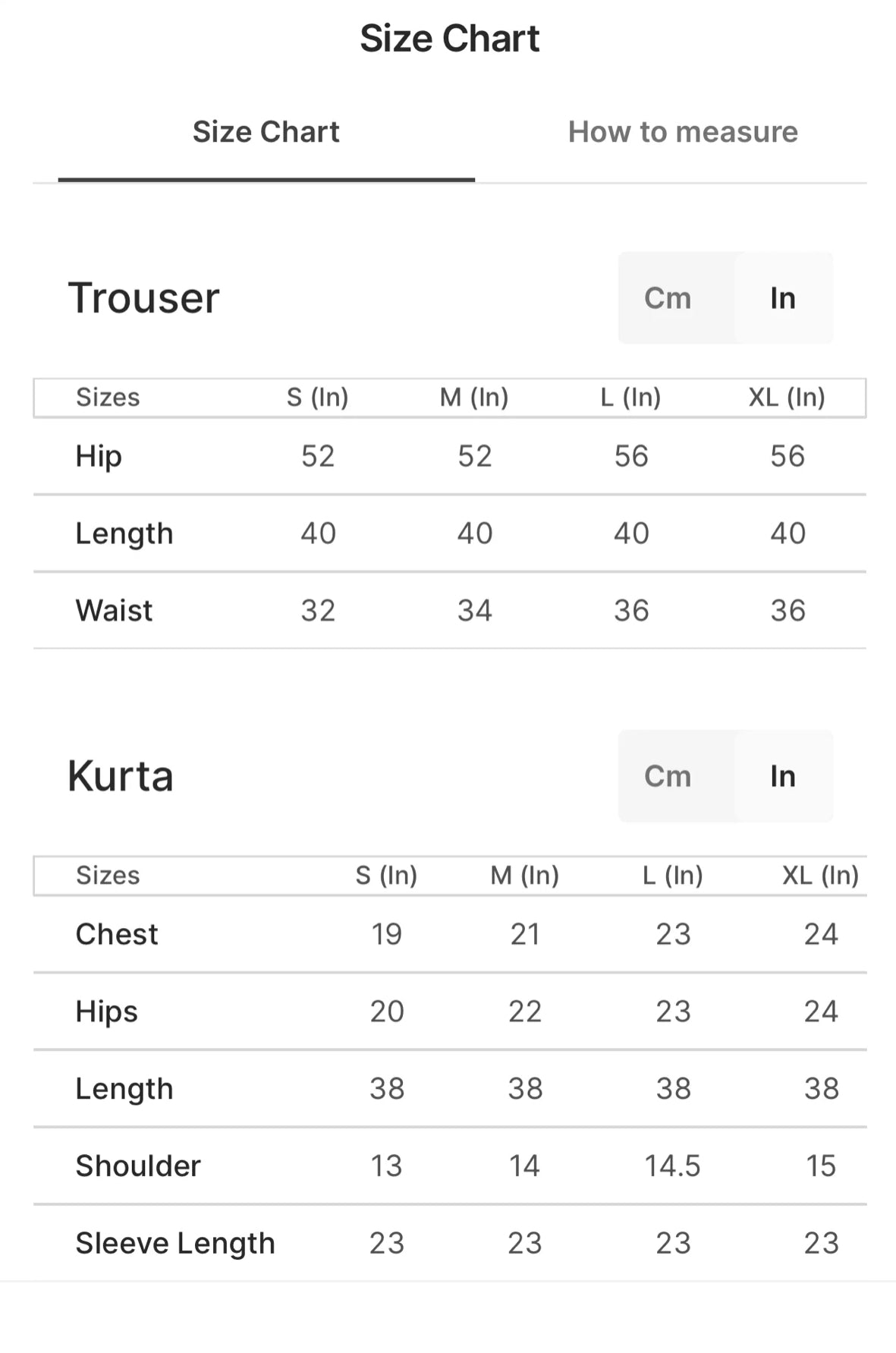The width and height of the screenshot is (896, 1353).
Task: Click Kurta table's M (In) column header
Action: pos(524,875)
